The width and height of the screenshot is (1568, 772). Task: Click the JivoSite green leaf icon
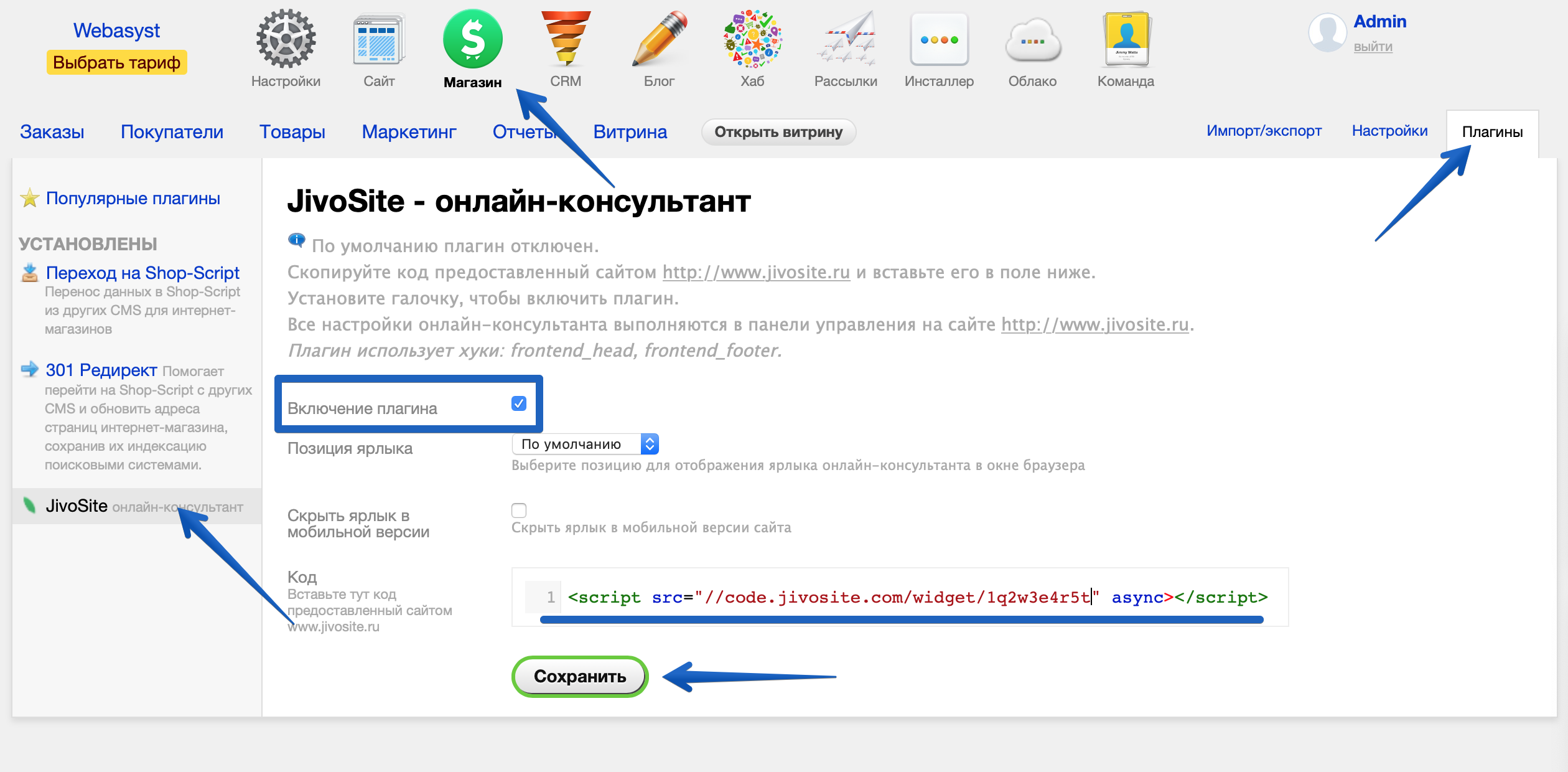click(x=29, y=505)
